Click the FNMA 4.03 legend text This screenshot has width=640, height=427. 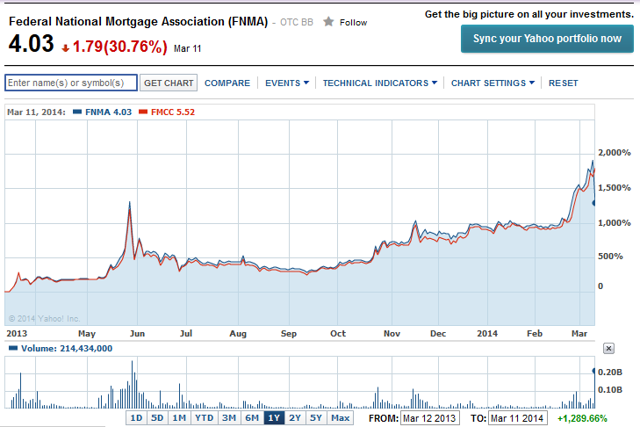tap(108, 112)
